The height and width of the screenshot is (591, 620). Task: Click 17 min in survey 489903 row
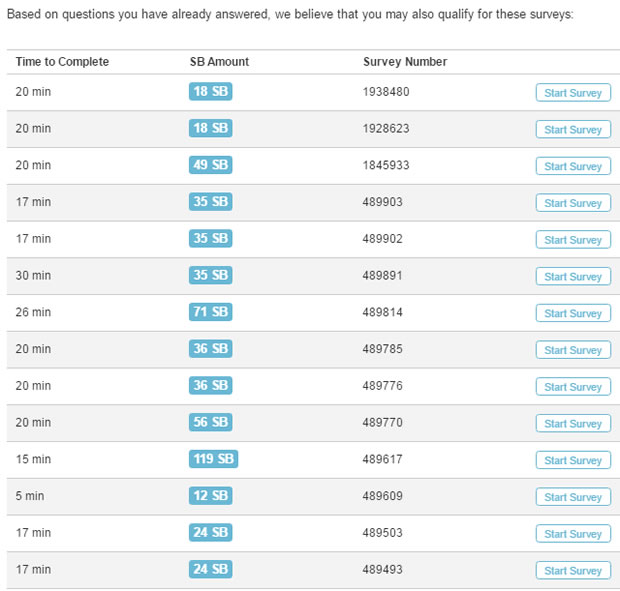(x=33, y=202)
